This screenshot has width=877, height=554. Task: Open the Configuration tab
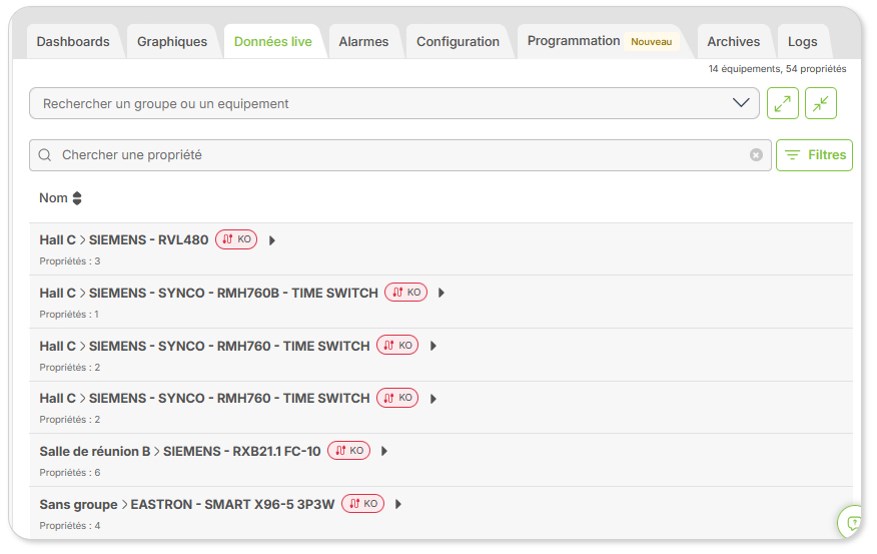(x=458, y=41)
